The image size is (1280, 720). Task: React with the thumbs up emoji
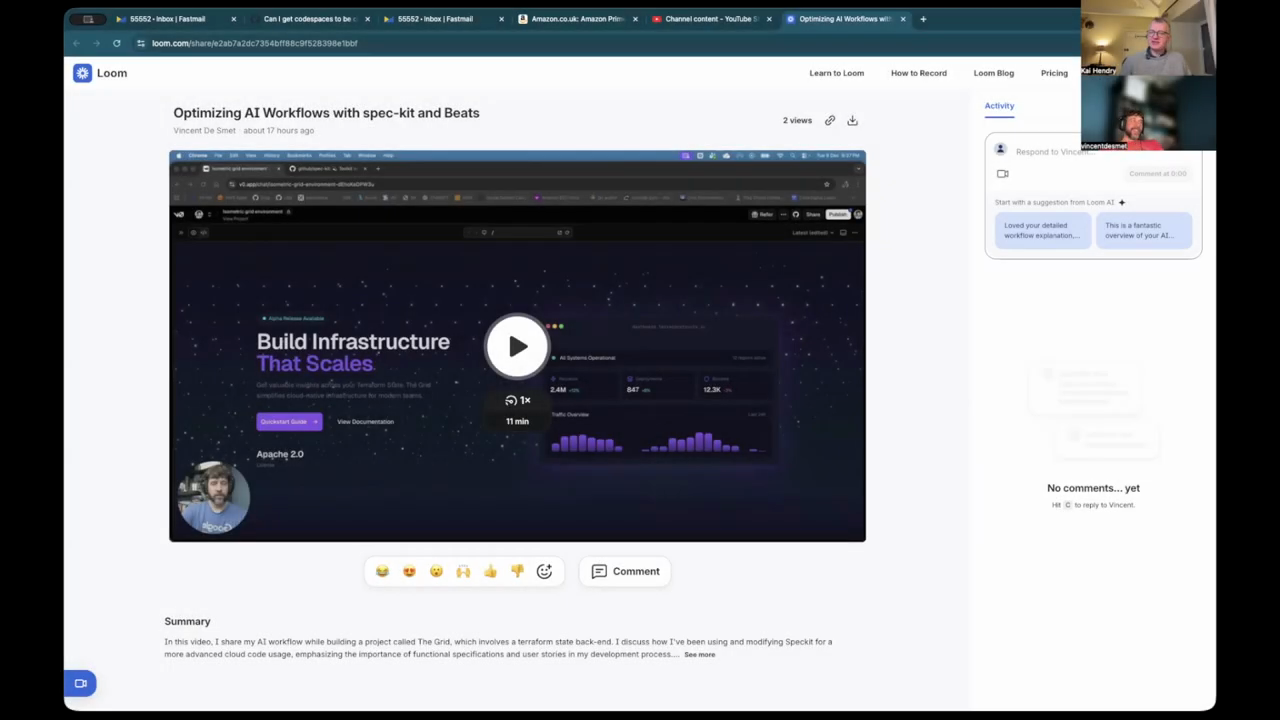coord(490,571)
